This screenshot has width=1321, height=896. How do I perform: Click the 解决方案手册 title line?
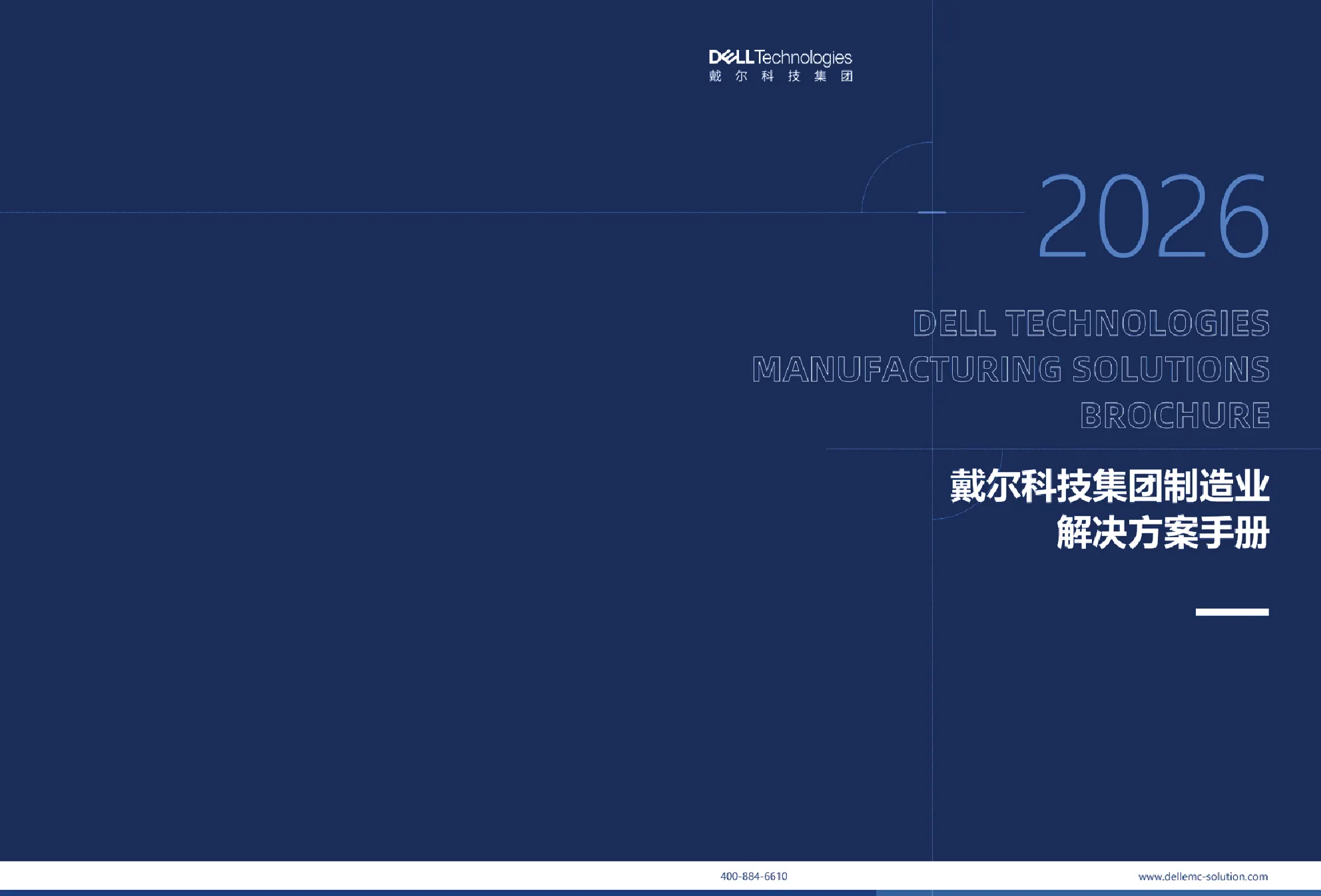pos(1163,532)
